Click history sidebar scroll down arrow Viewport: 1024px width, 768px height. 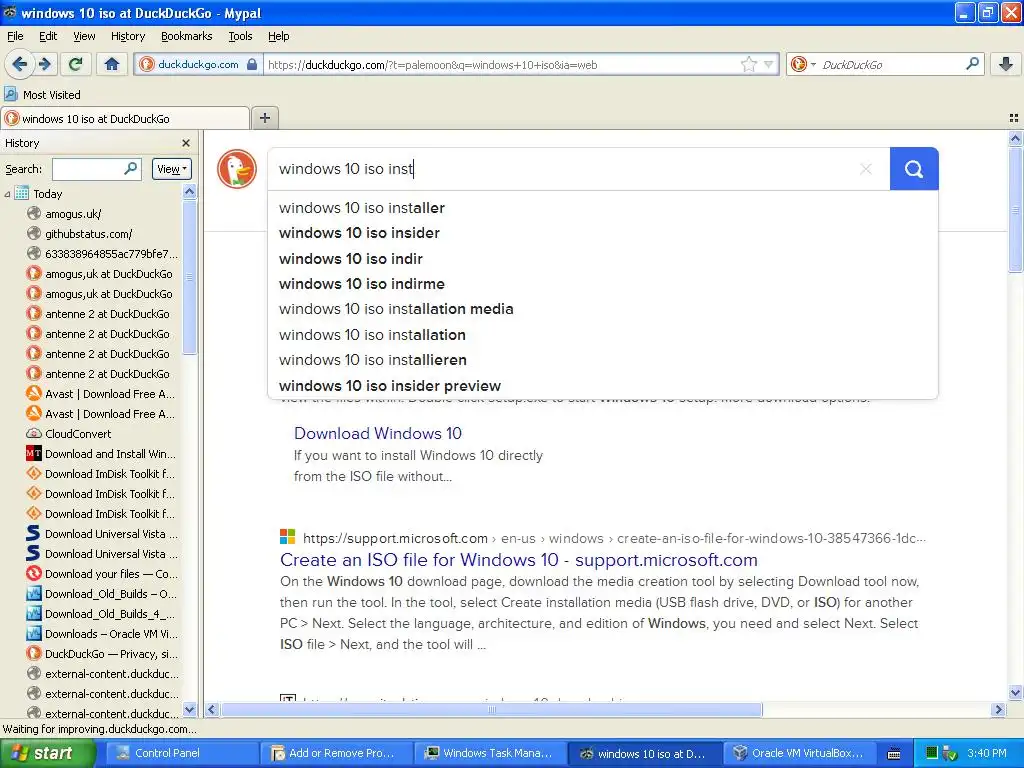(189, 709)
